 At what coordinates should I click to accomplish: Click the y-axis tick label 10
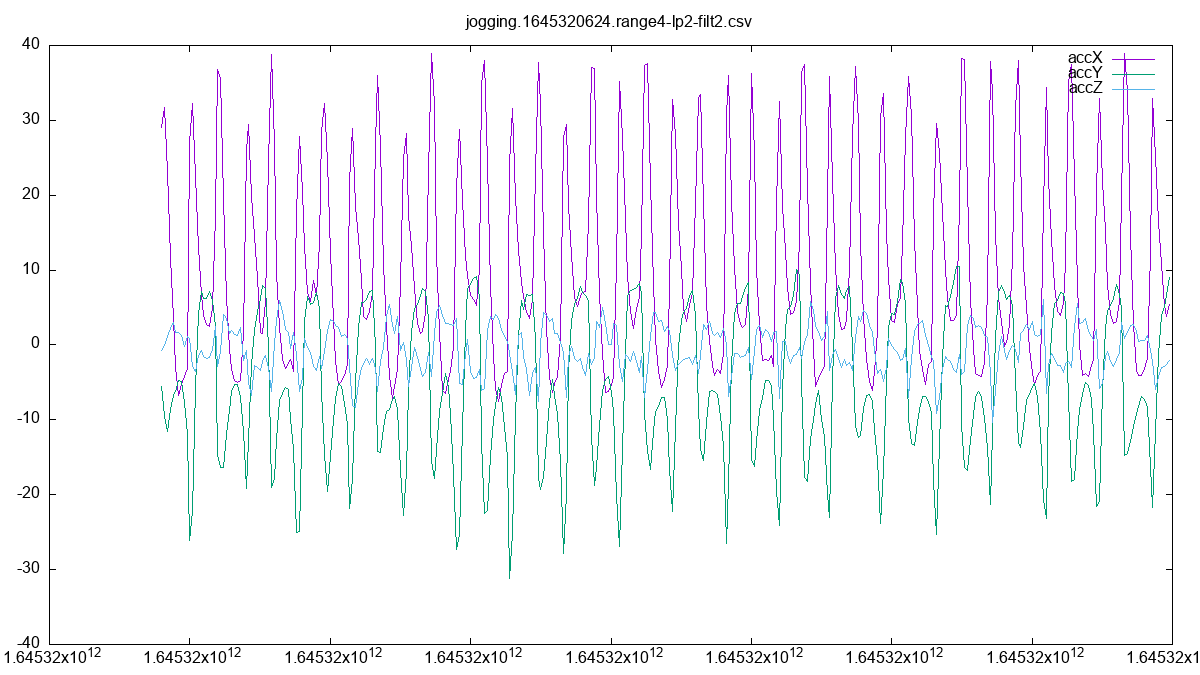point(30,270)
